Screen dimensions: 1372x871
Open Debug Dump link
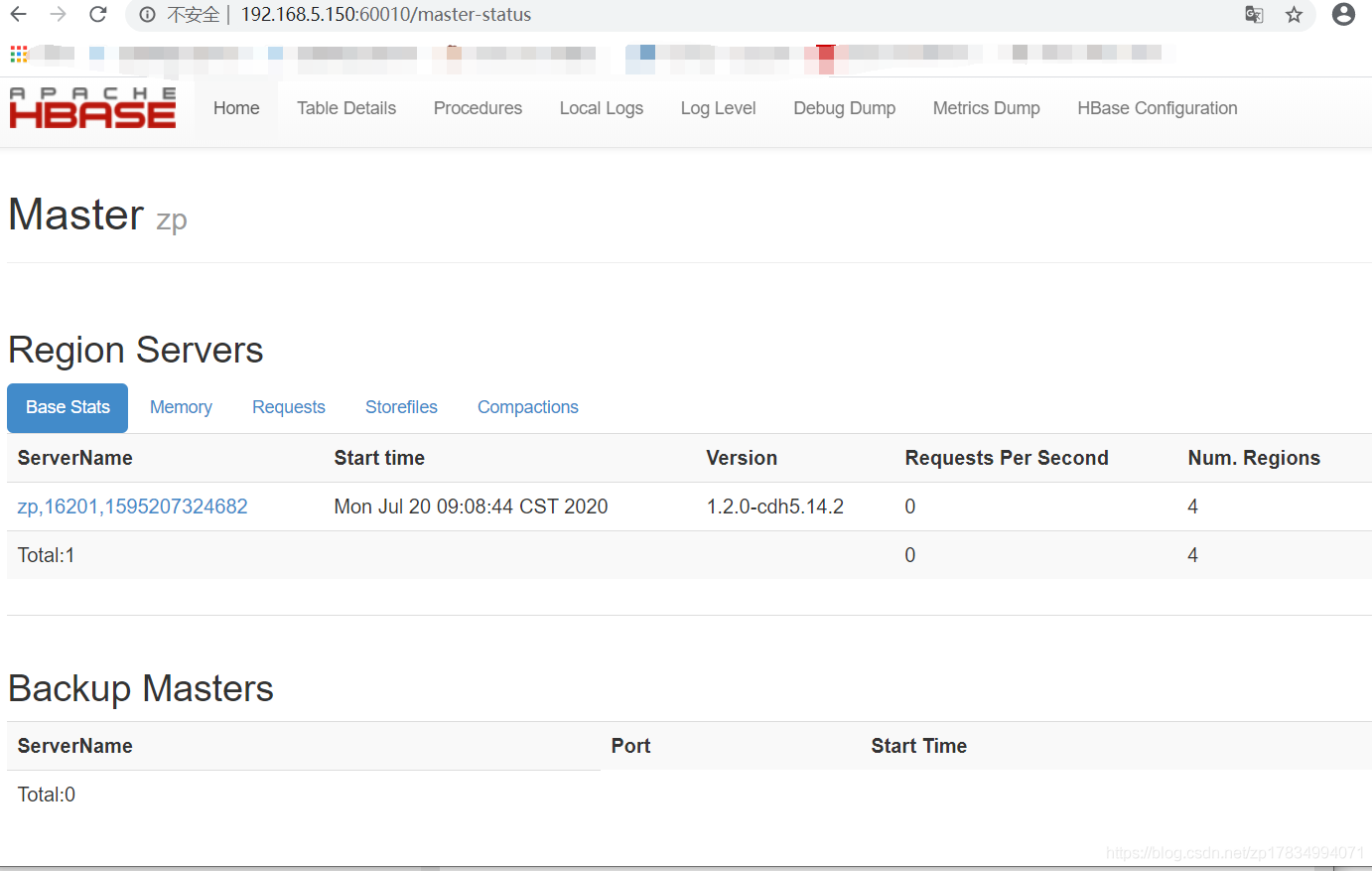click(x=845, y=108)
